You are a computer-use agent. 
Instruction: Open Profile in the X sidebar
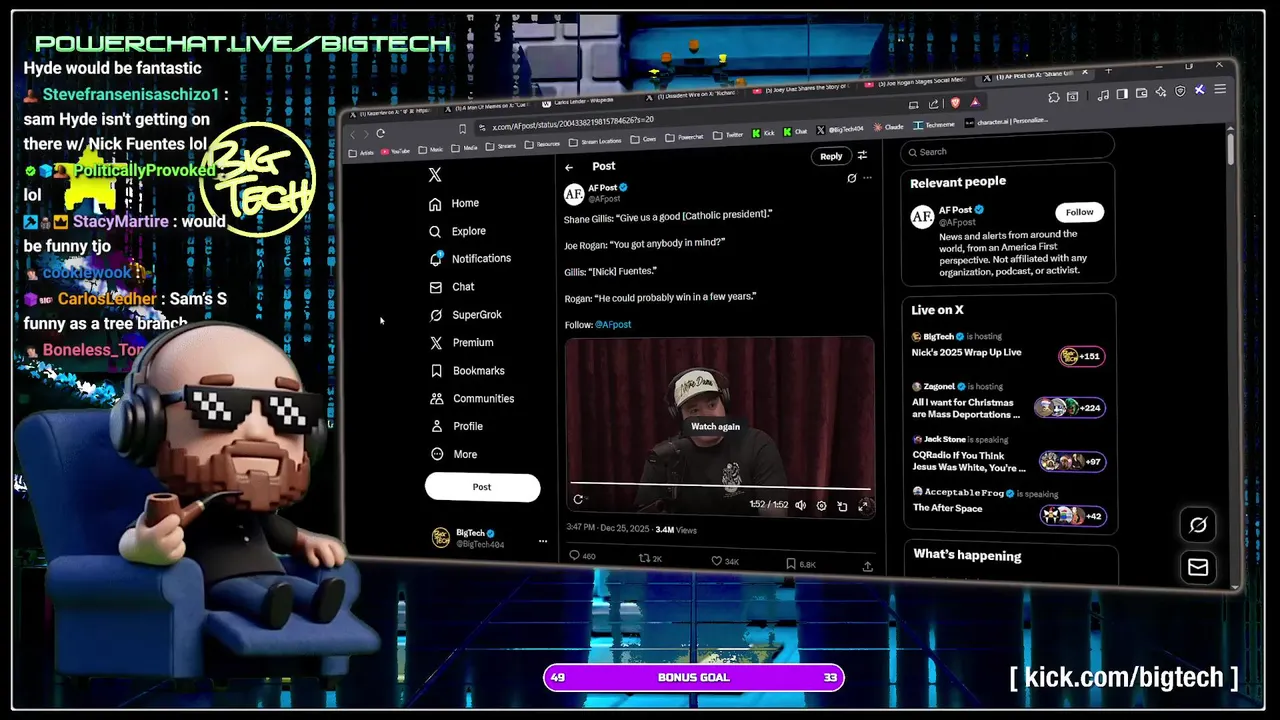[x=456, y=427]
